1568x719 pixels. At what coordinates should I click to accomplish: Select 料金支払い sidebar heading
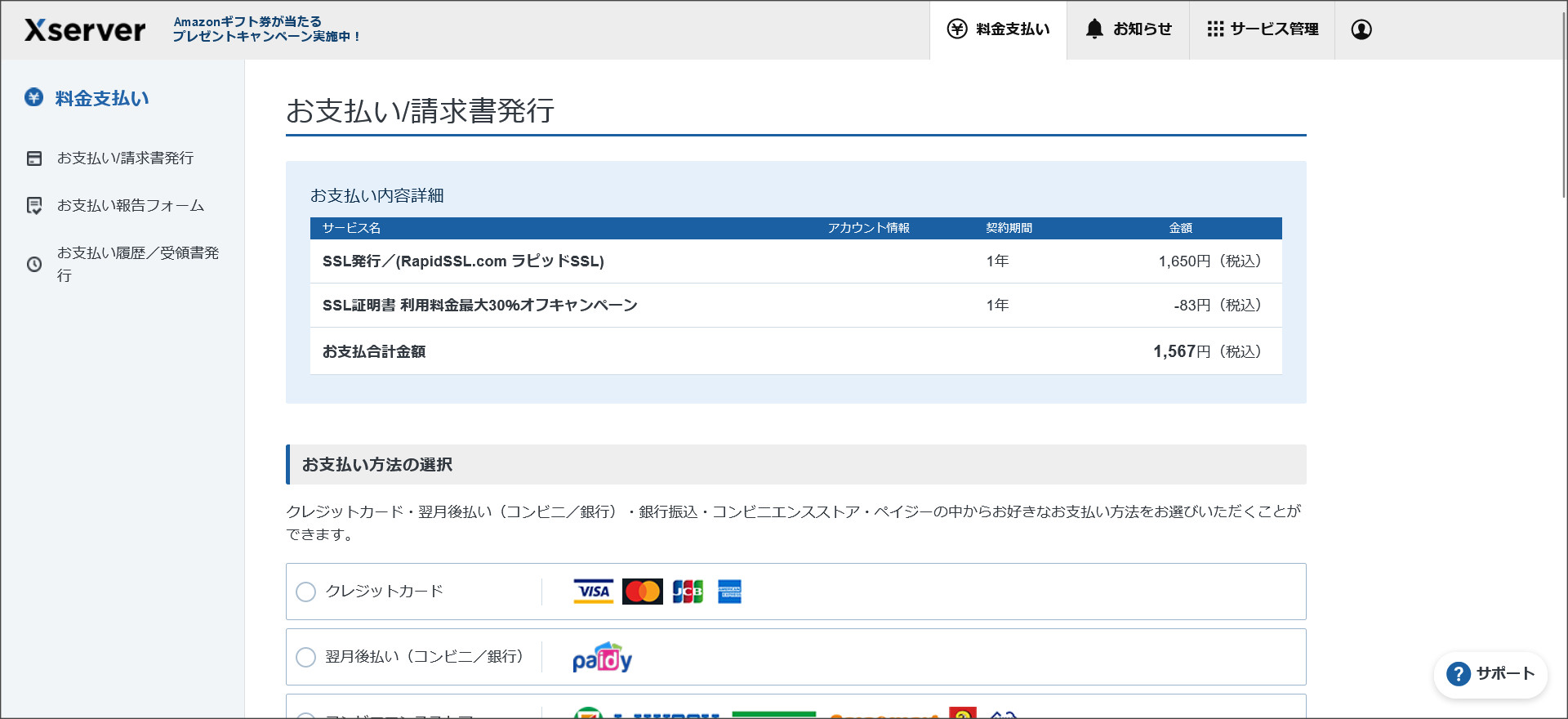(102, 98)
